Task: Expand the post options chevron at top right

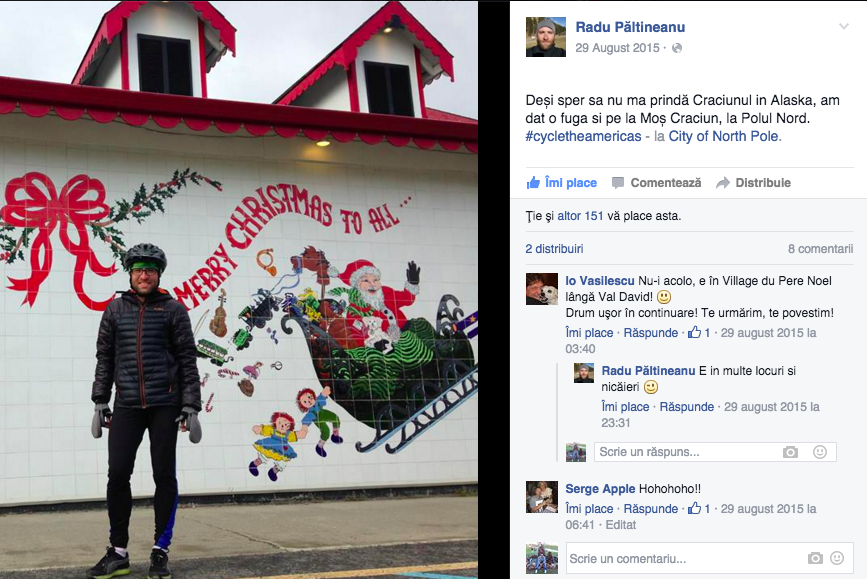Action: click(844, 27)
